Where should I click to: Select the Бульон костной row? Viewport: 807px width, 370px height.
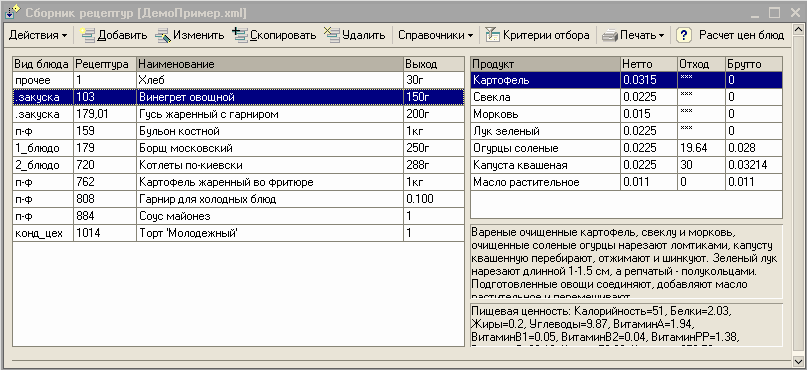pos(238,131)
